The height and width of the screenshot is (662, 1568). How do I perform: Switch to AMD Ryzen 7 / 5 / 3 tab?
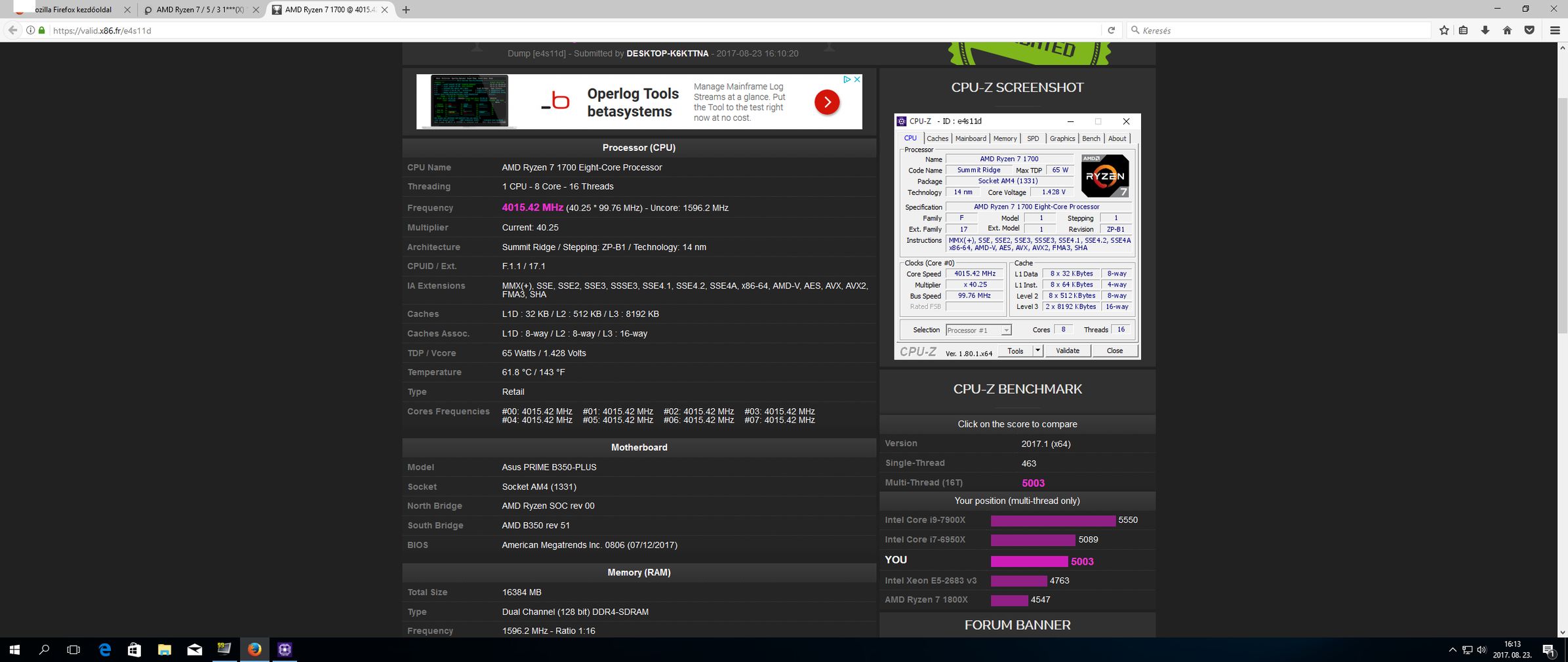(x=200, y=10)
